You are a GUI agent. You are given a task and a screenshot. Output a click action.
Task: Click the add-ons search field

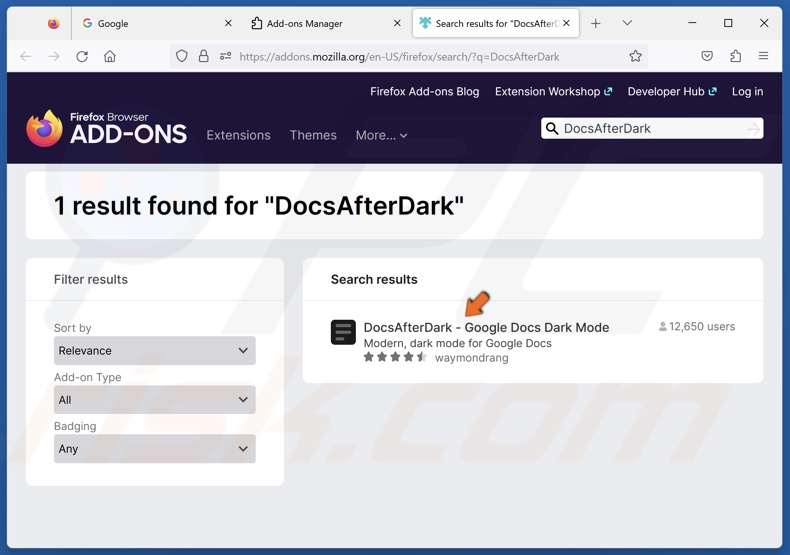click(x=652, y=128)
